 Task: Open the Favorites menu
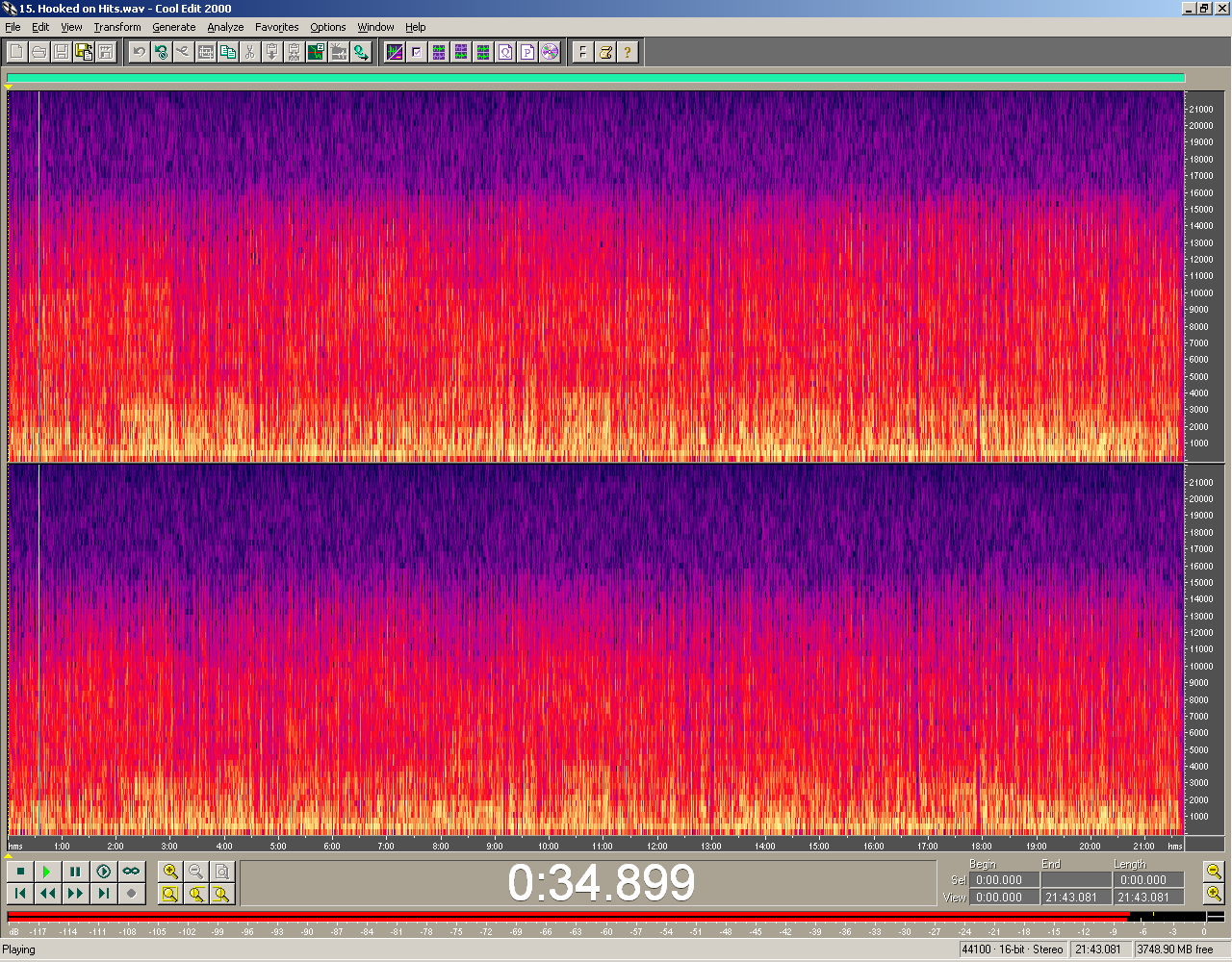pyautogui.click(x=276, y=27)
